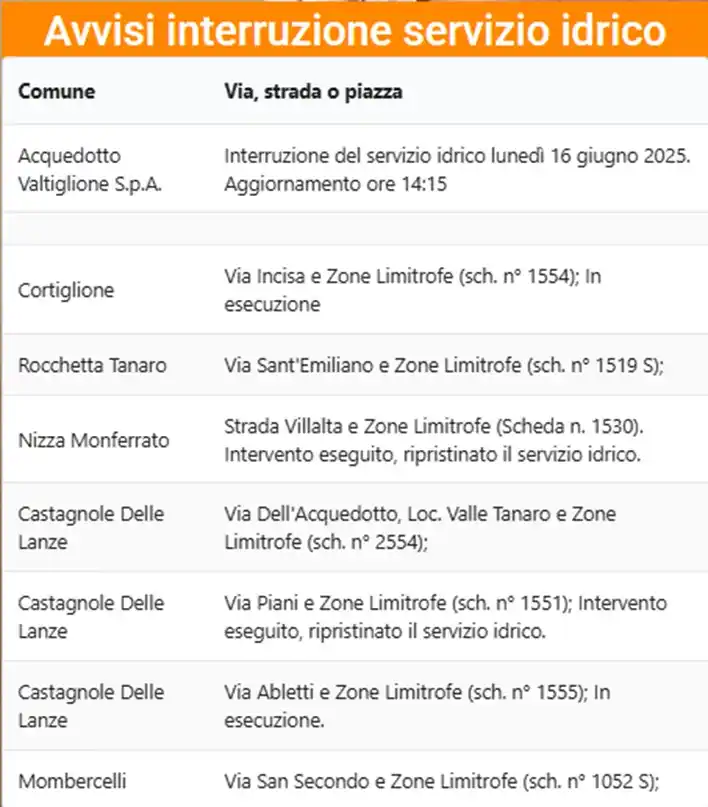Screen dimensions: 708x807
Task: Click the Via Abletti sch. n° 1555 entry
Action: (x=417, y=706)
